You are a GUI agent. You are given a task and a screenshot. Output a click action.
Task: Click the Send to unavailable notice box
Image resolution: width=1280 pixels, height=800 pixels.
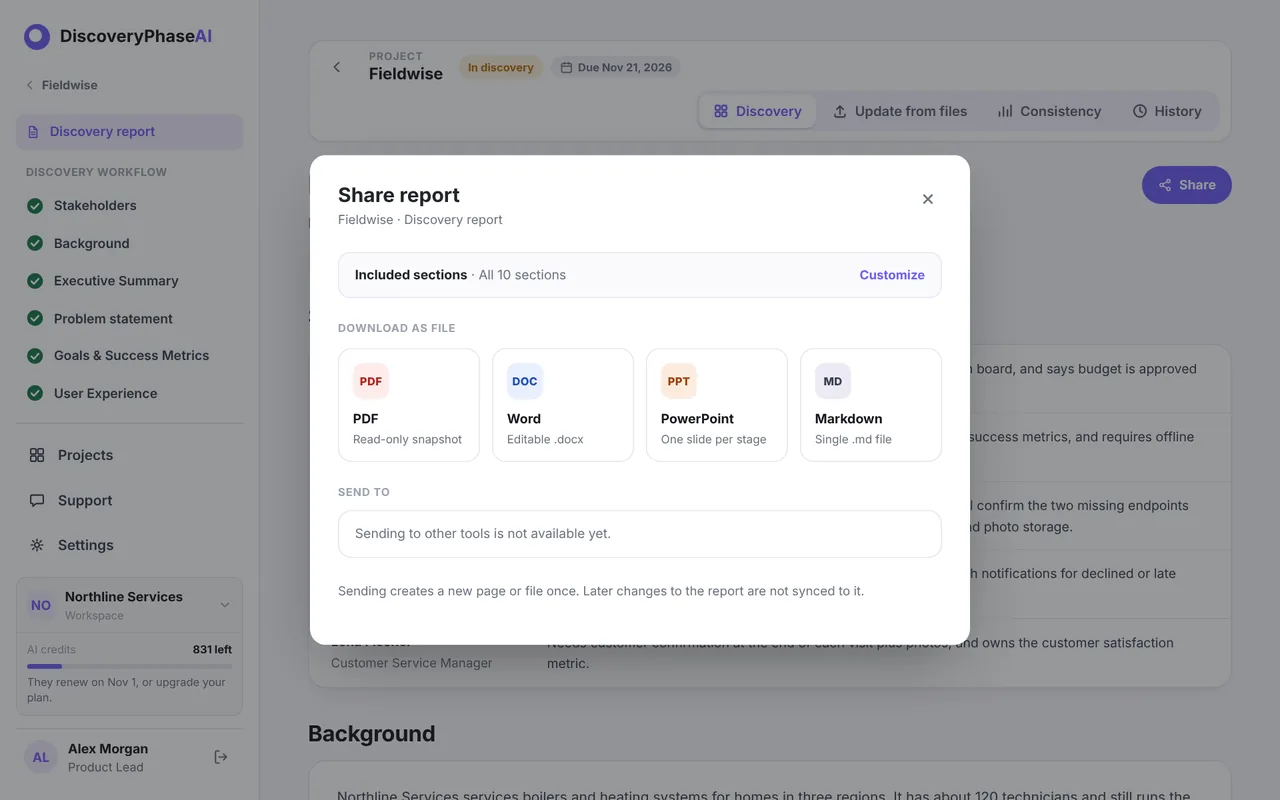click(x=640, y=534)
